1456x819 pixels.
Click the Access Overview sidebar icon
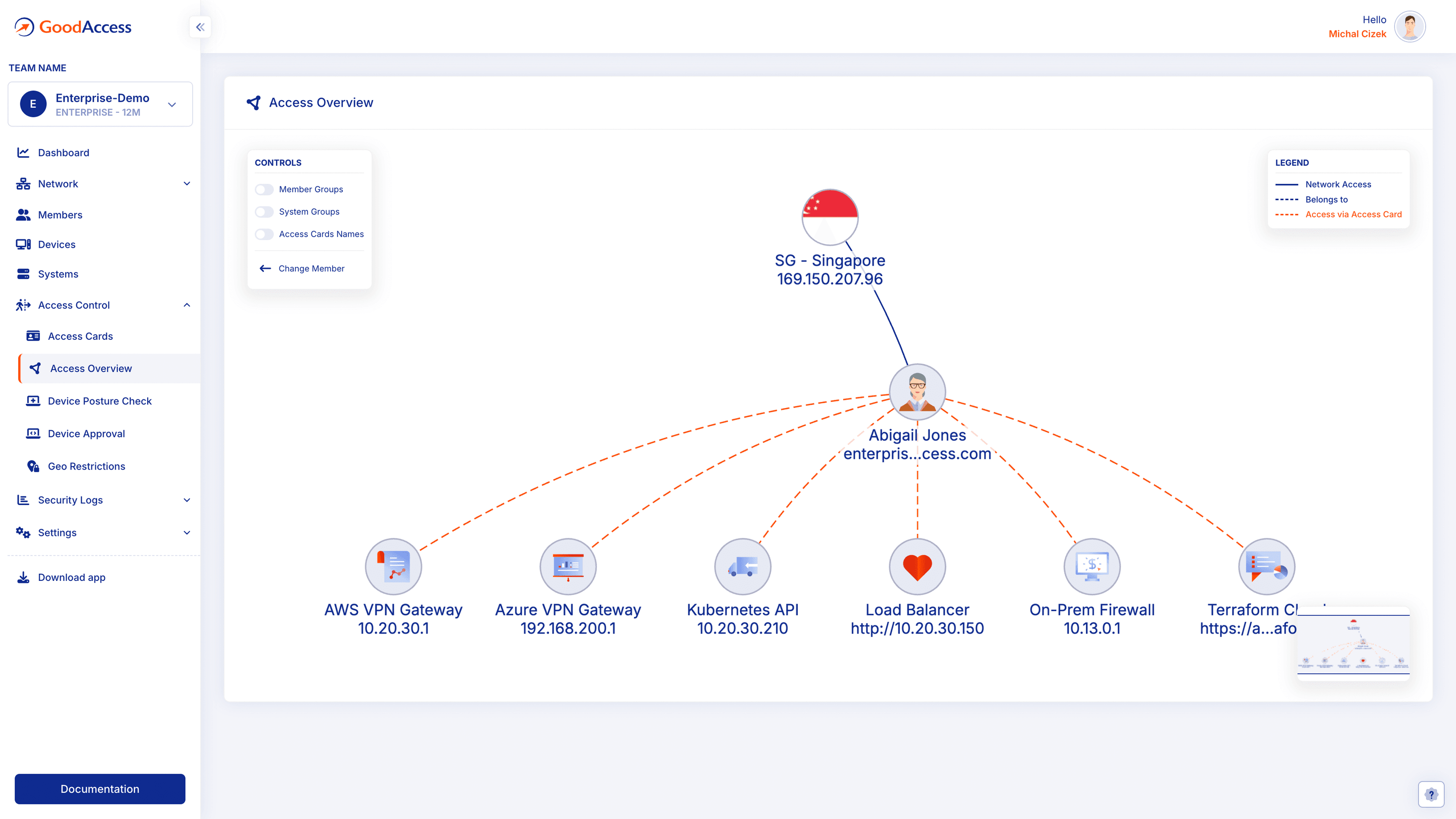pyautogui.click(x=35, y=369)
